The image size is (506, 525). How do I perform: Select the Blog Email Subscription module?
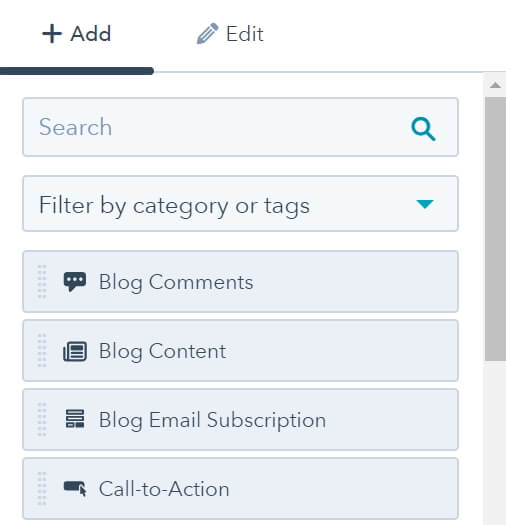pos(240,420)
